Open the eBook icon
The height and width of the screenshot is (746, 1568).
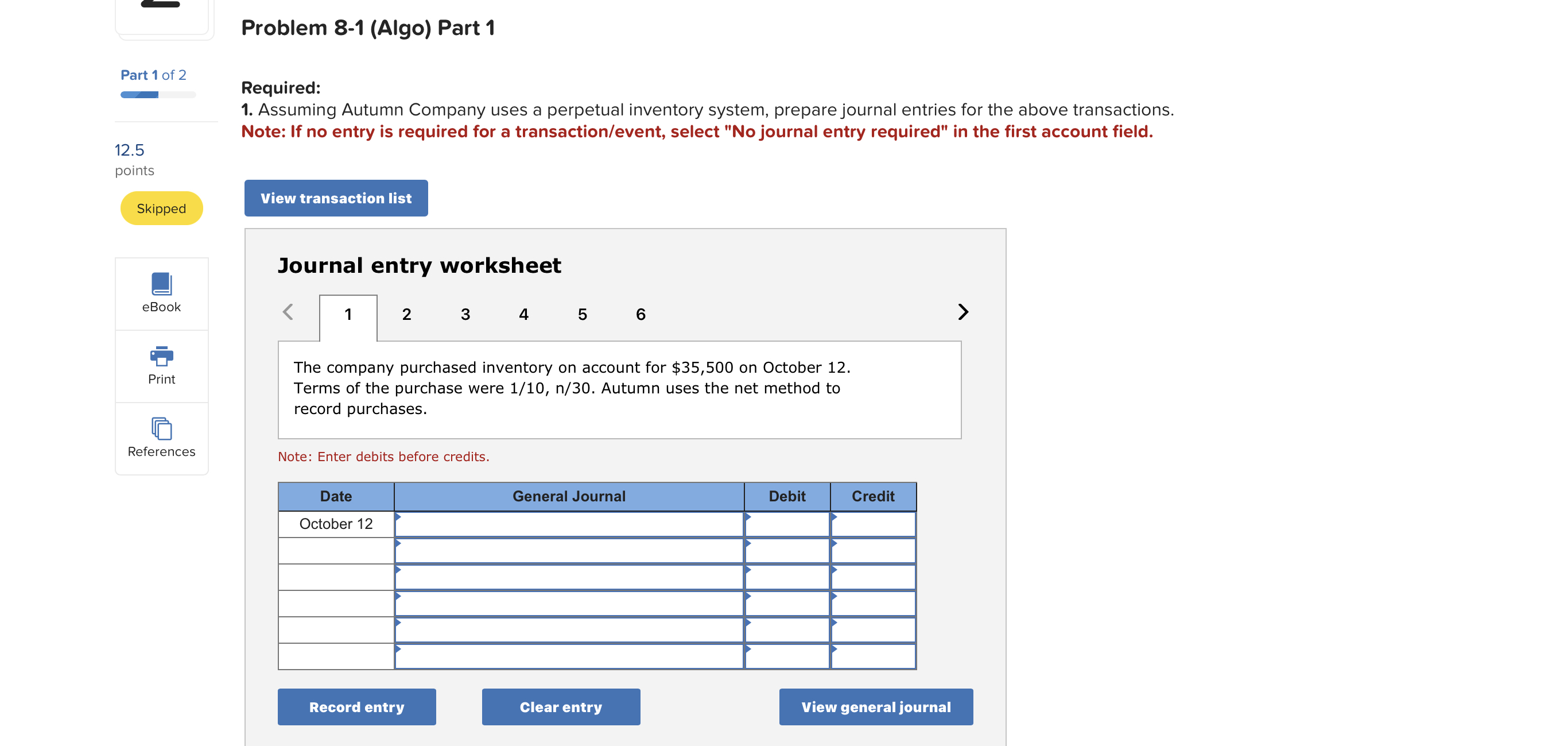161,284
